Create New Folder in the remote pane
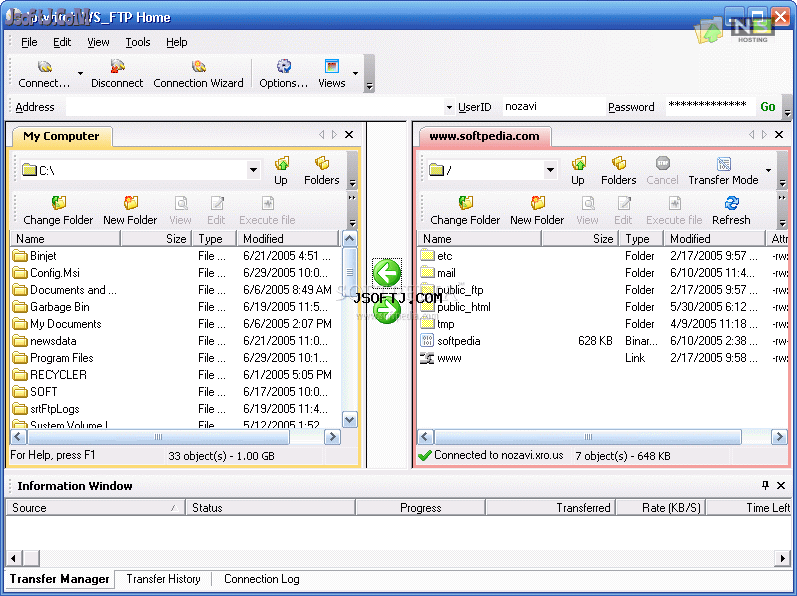The image size is (797, 596). [537, 211]
